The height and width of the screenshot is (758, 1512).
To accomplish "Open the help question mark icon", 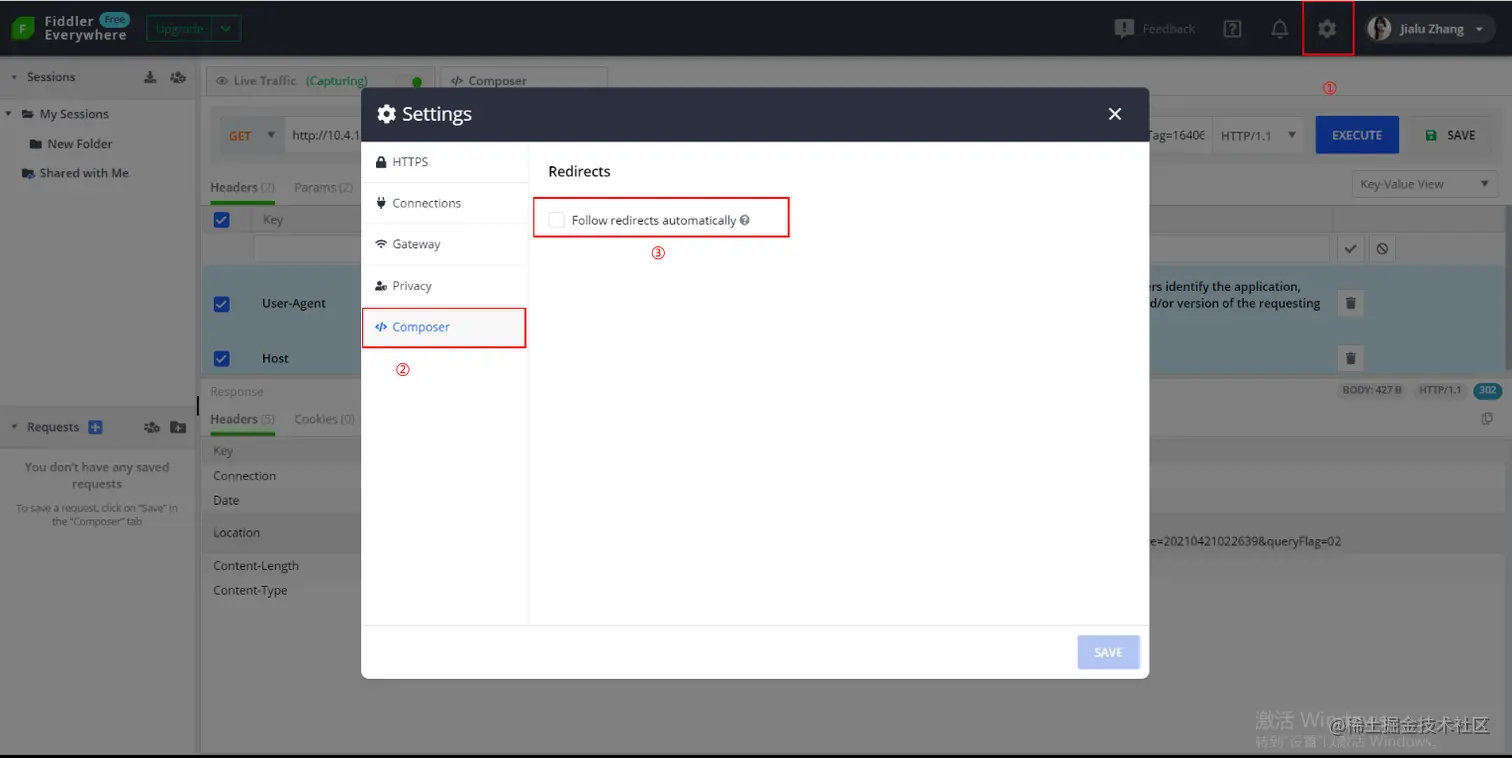I will [x=1233, y=29].
